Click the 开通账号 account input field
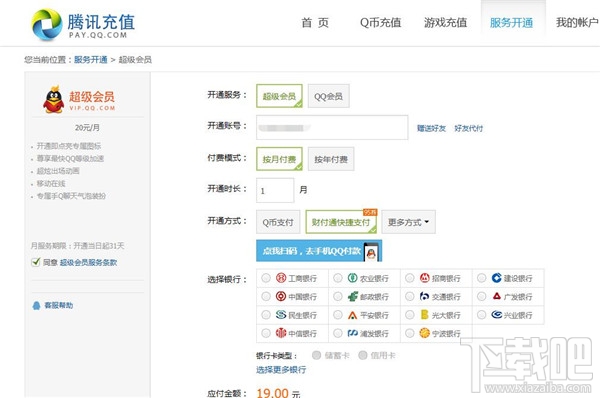Screen dimensions: 600x398 point(332,127)
